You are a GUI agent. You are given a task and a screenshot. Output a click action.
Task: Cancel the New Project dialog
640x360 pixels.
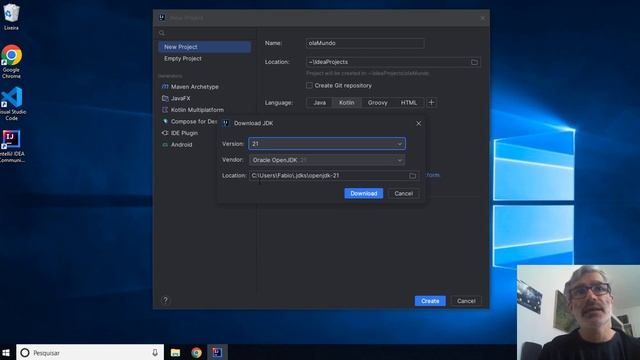pyautogui.click(x=466, y=301)
